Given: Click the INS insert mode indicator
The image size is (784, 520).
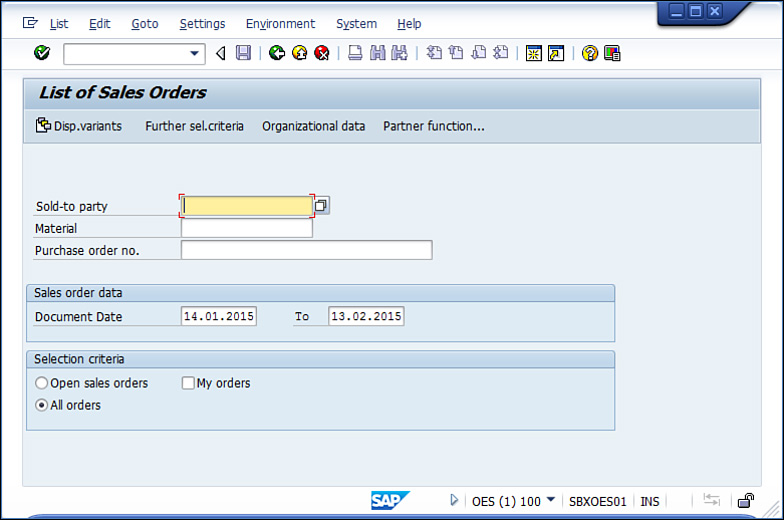Looking at the screenshot, I should (x=650, y=501).
